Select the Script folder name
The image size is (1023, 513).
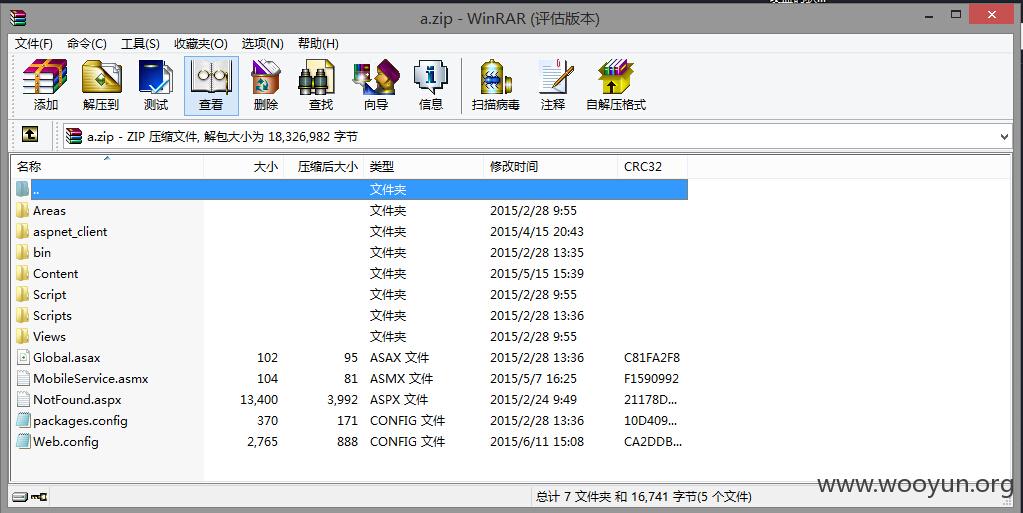click(50, 294)
